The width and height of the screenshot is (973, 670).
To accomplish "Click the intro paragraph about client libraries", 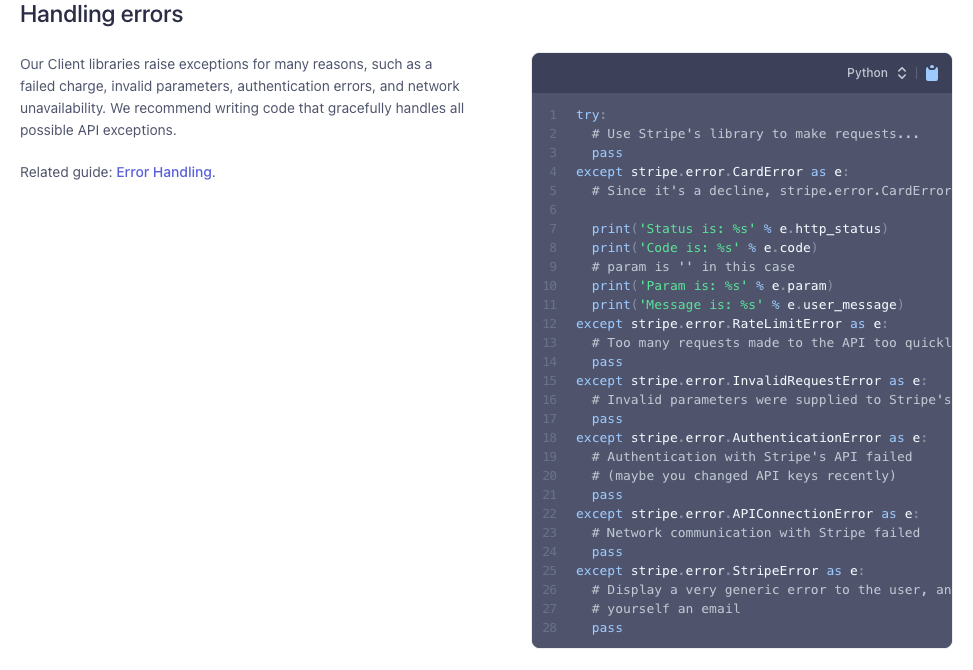I will point(242,97).
